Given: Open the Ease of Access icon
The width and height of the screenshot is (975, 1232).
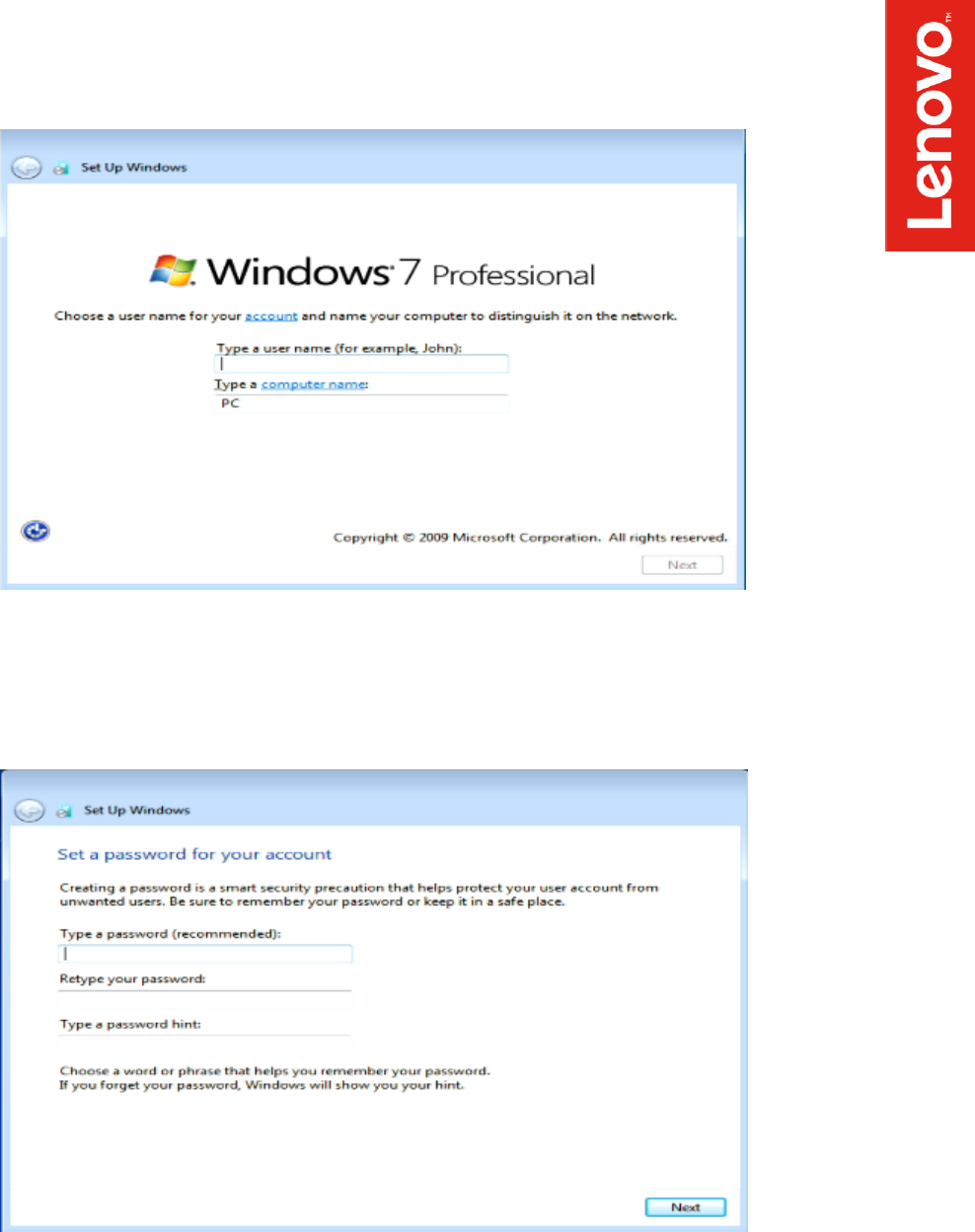Looking at the screenshot, I should 36,532.
